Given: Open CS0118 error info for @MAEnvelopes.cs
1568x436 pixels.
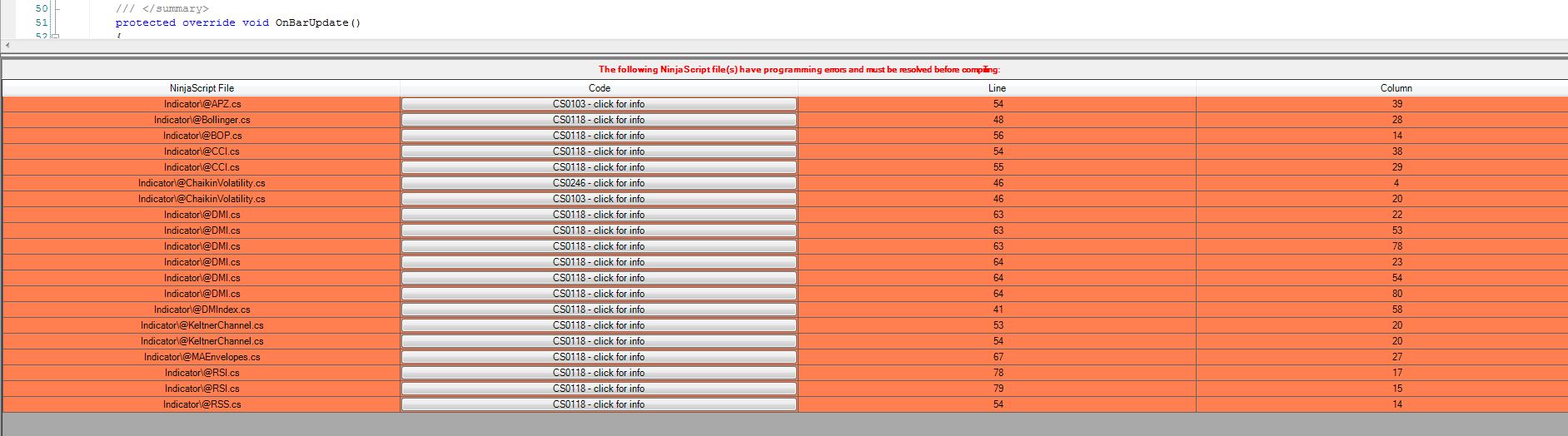Looking at the screenshot, I should pos(599,357).
